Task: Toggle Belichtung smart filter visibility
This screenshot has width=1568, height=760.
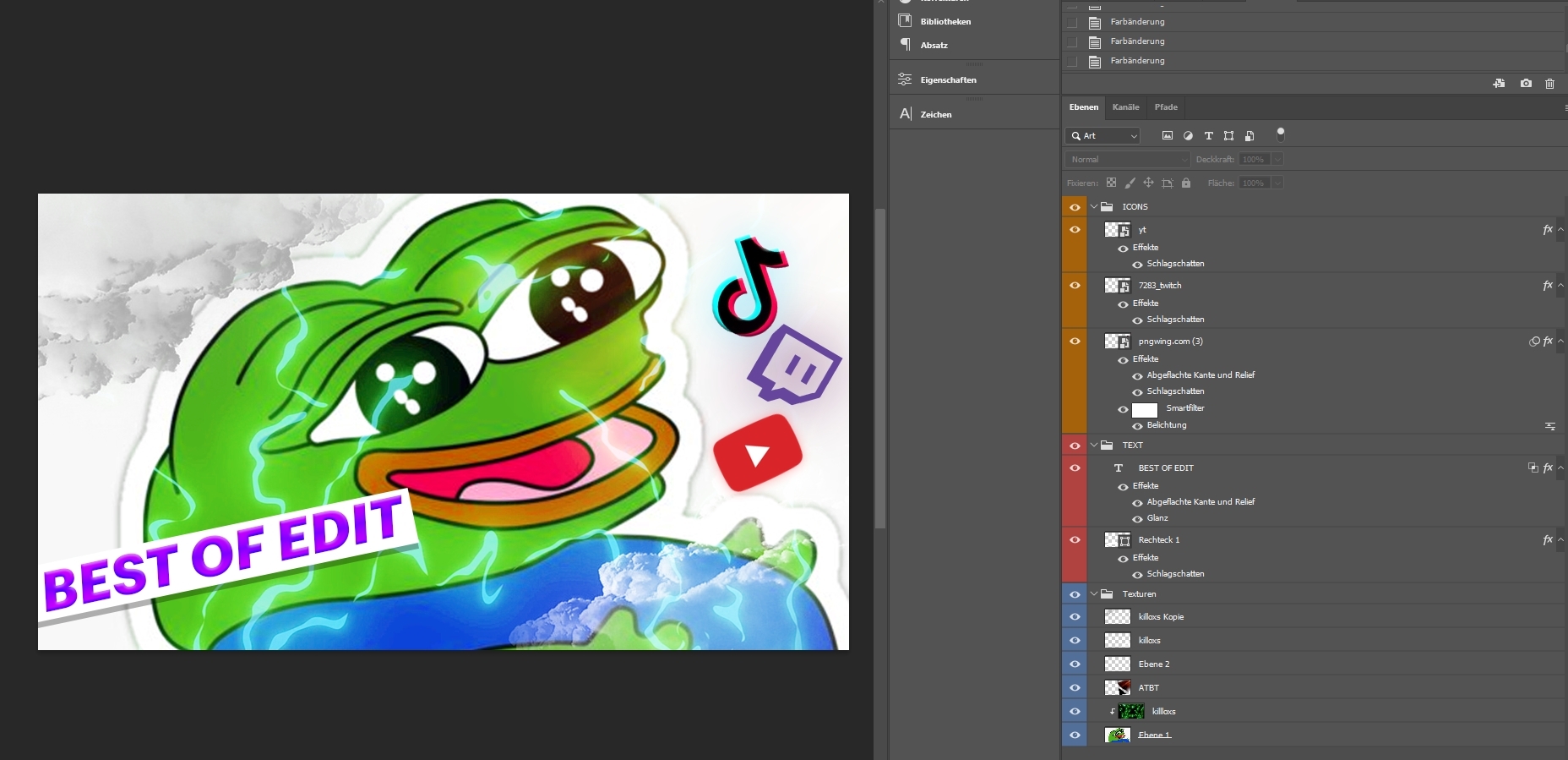Action: (1137, 426)
